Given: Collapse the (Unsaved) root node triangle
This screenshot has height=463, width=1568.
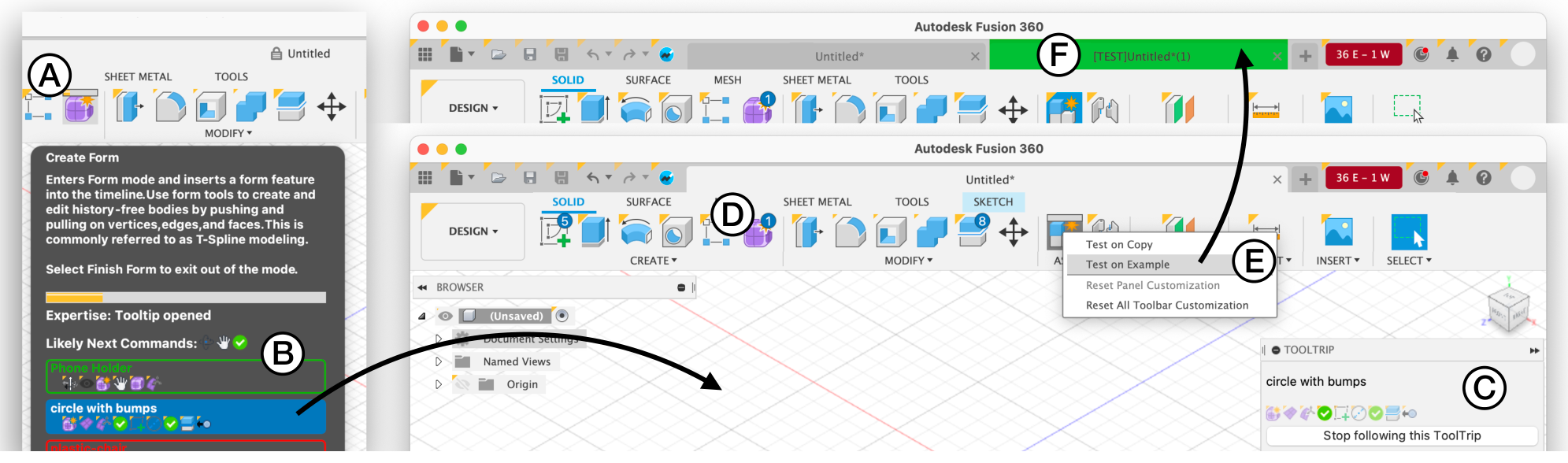Looking at the screenshot, I should (422, 316).
